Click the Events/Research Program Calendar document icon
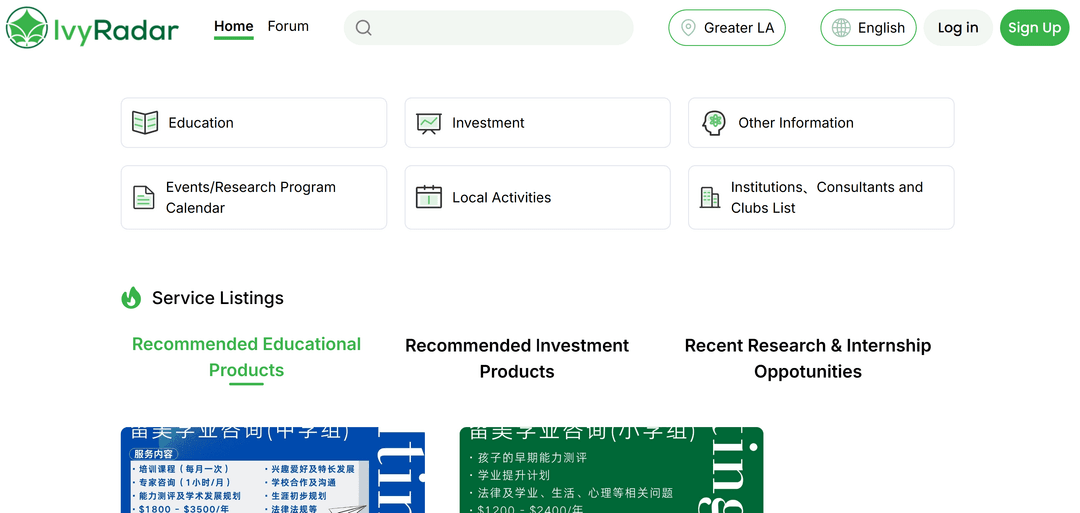The image size is (1080, 513). (x=144, y=198)
